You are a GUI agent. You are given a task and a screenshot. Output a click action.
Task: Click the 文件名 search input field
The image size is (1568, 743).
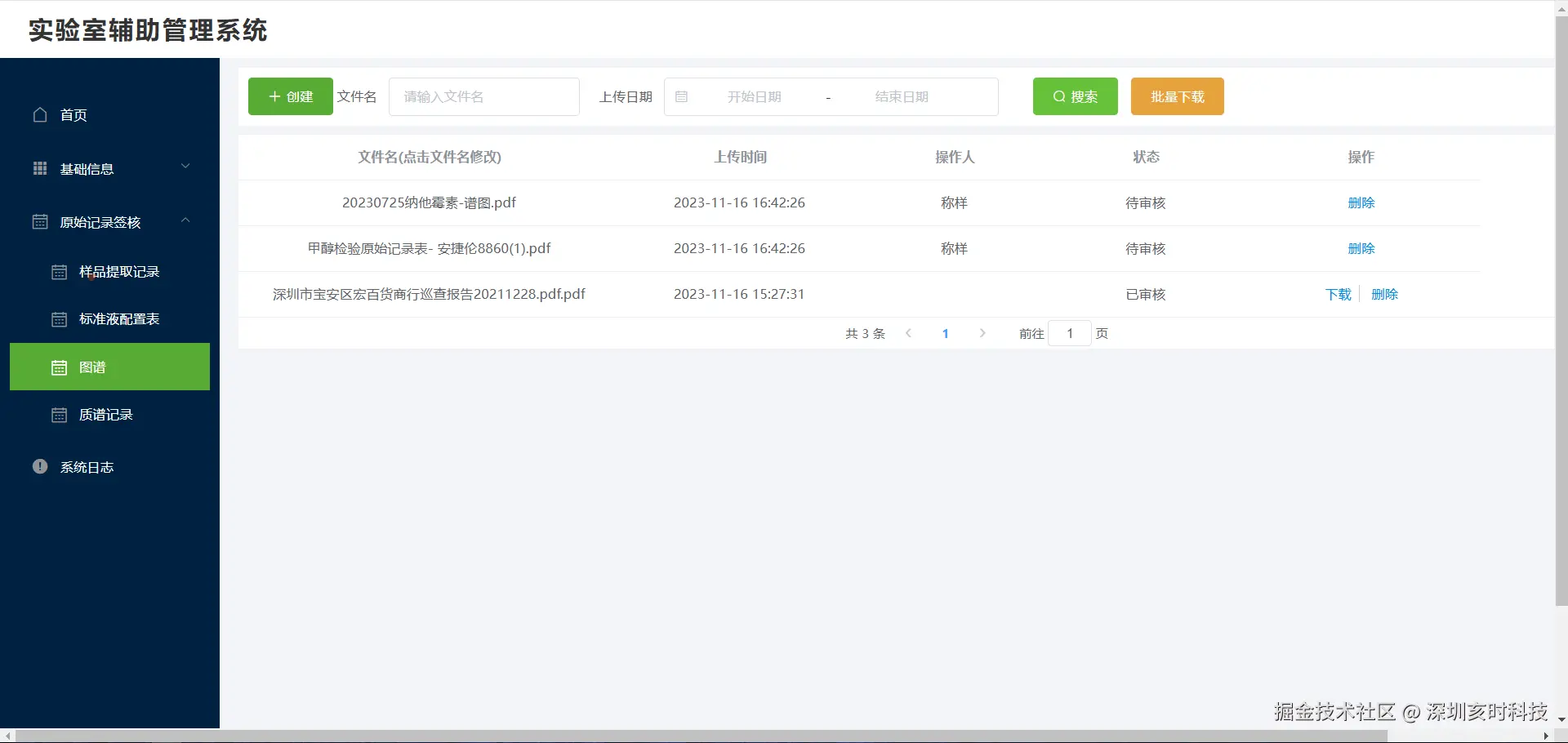[x=484, y=96]
